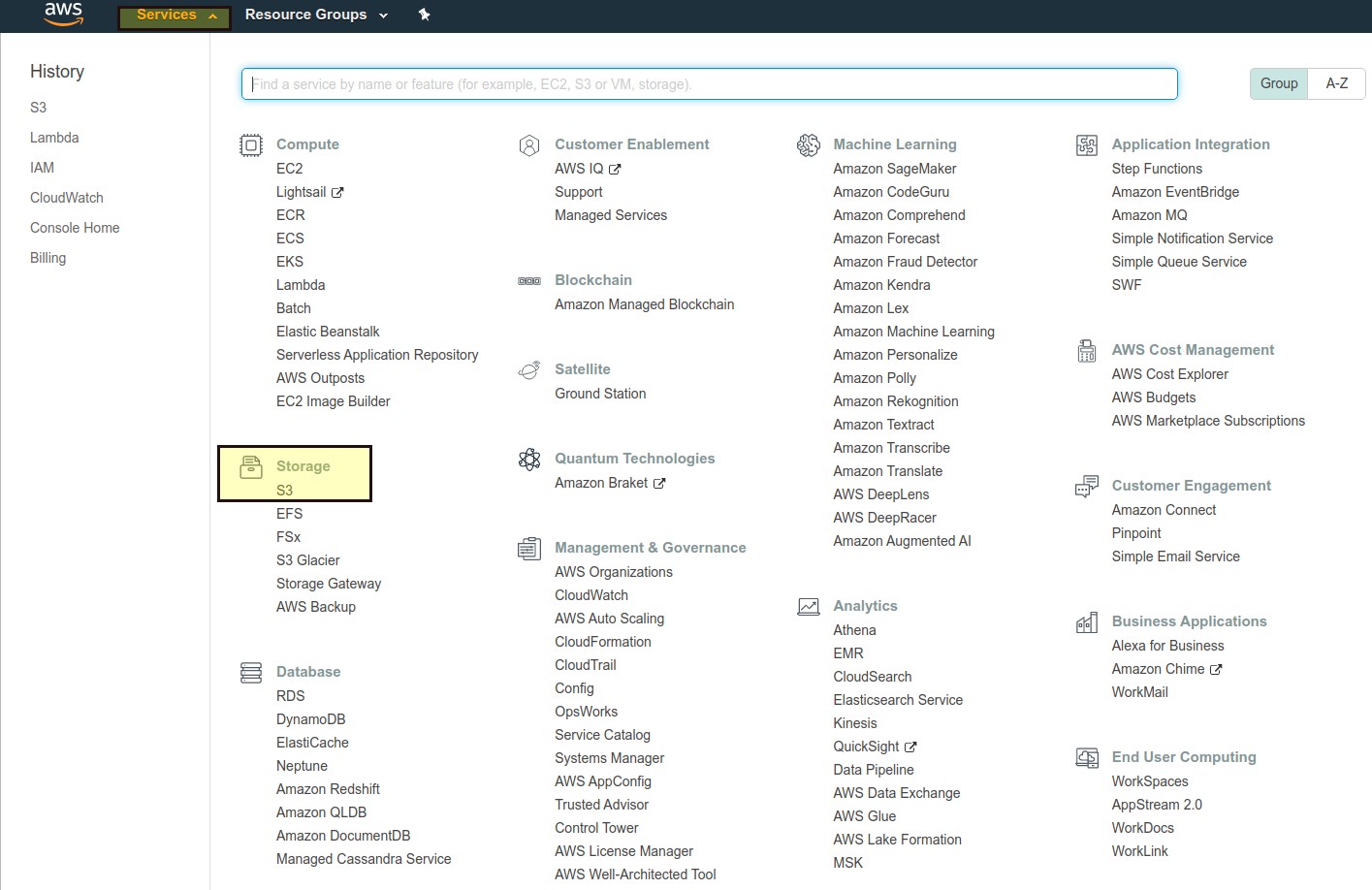Screen dimensions: 1372x890
Task: Click the pin shortcut icon in top bar
Action: tap(424, 15)
